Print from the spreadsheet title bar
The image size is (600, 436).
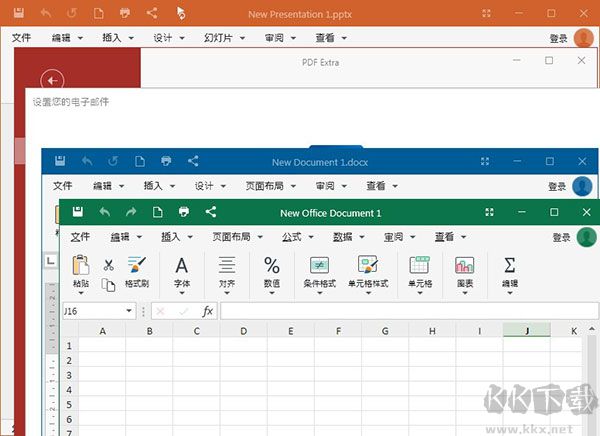tap(184, 212)
